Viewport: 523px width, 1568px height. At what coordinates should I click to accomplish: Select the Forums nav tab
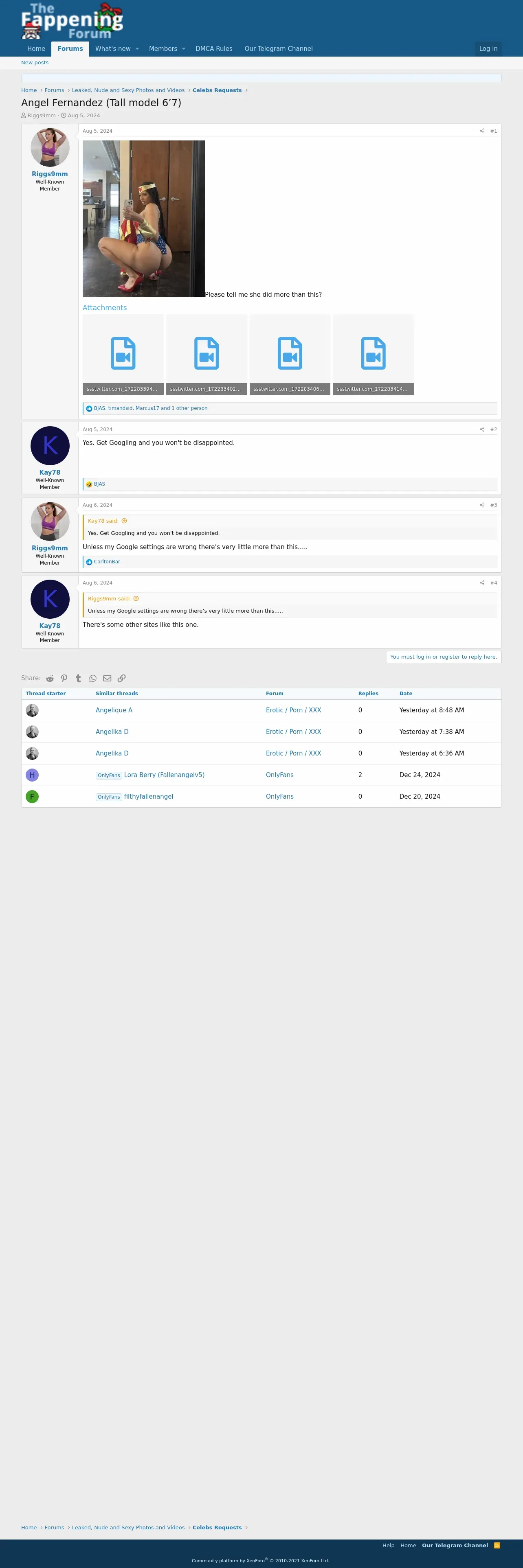[70, 49]
